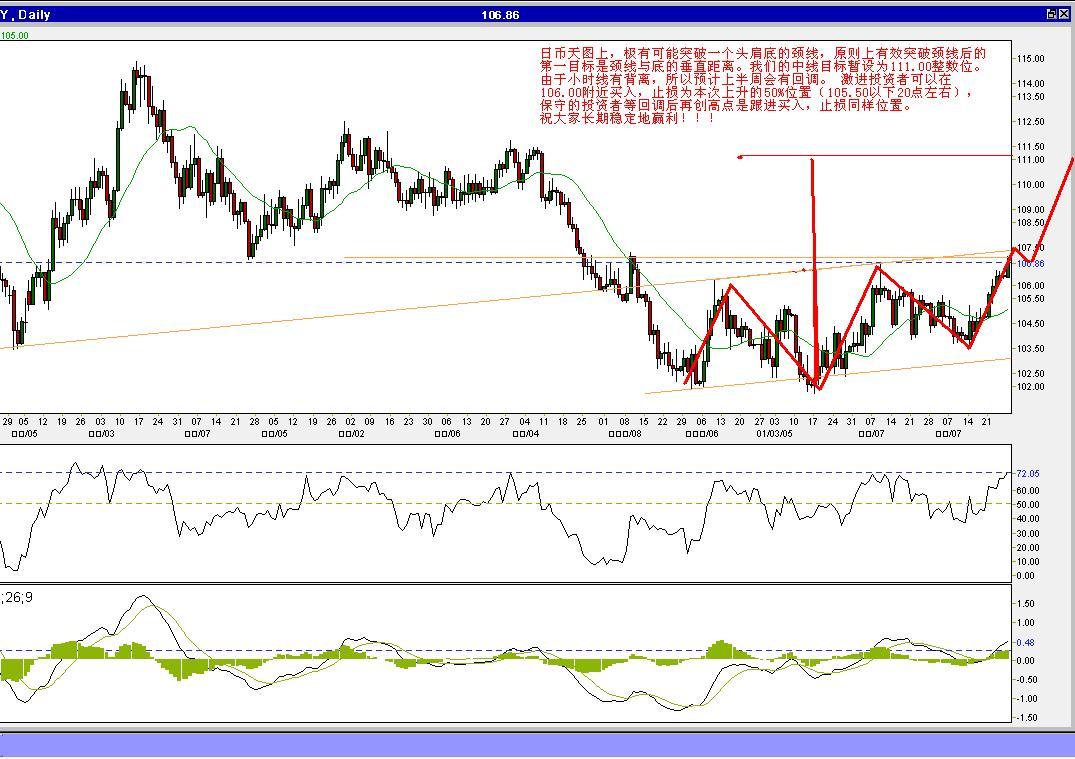The image size is (1075, 759).
Task: Click the 102.00 price axis label
Action: (x=1031, y=387)
